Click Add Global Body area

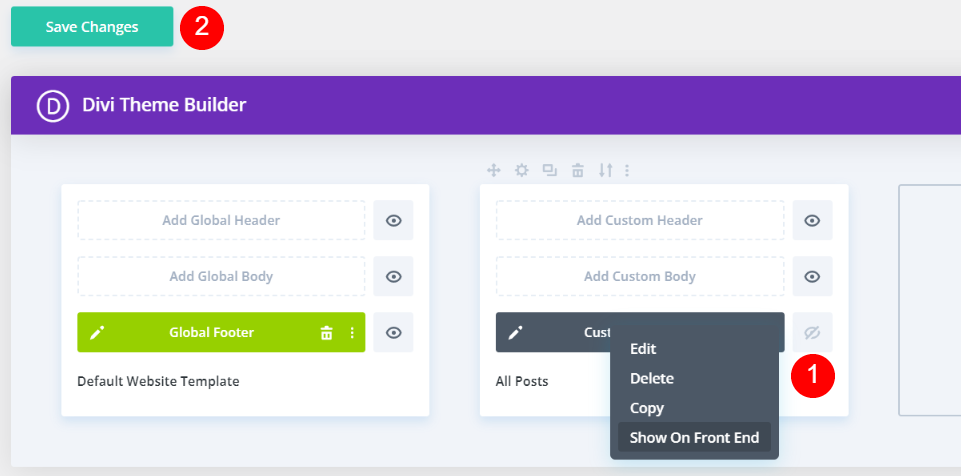click(x=221, y=276)
